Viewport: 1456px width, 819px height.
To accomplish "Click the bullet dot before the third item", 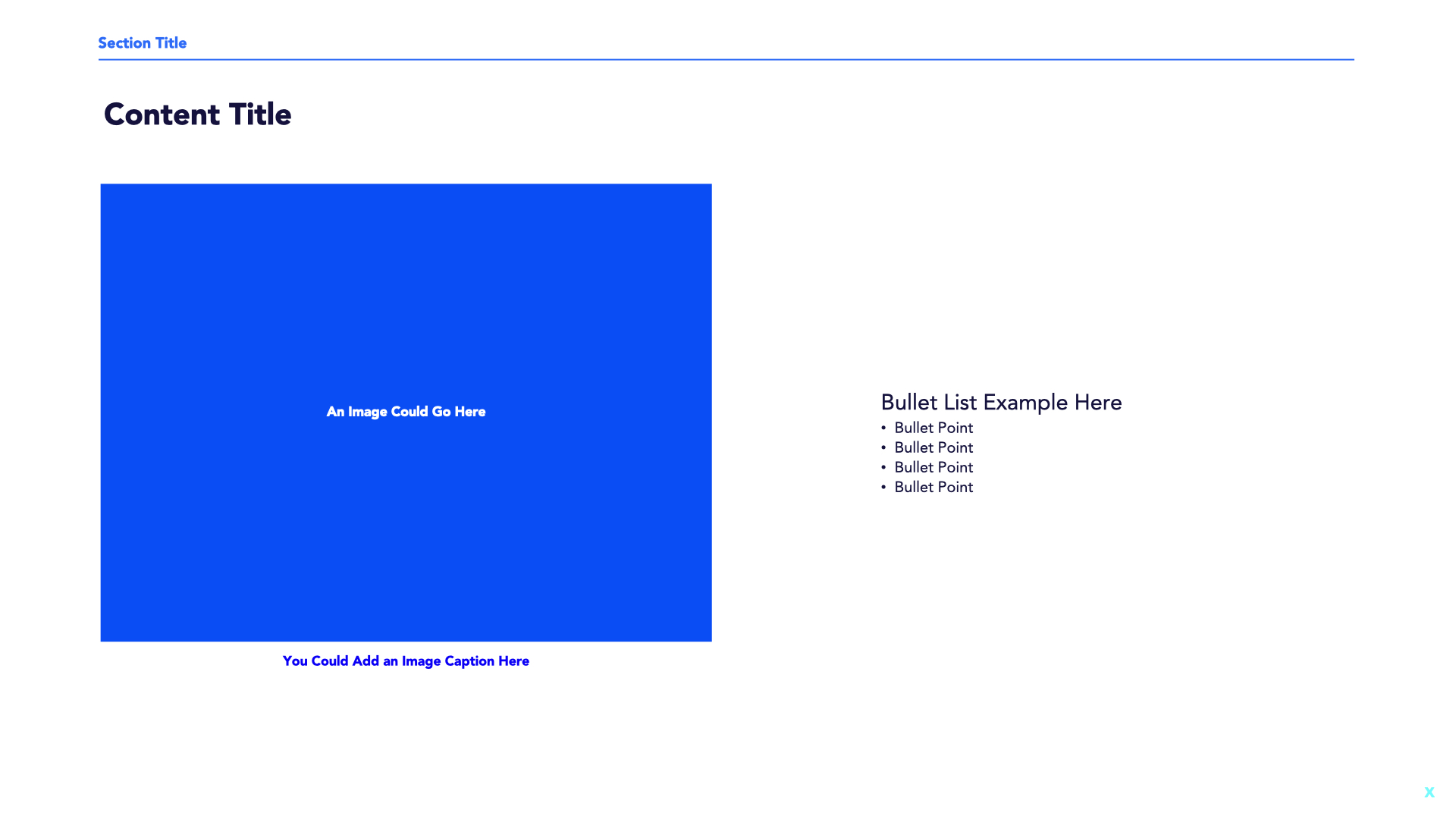I will click(x=883, y=468).
